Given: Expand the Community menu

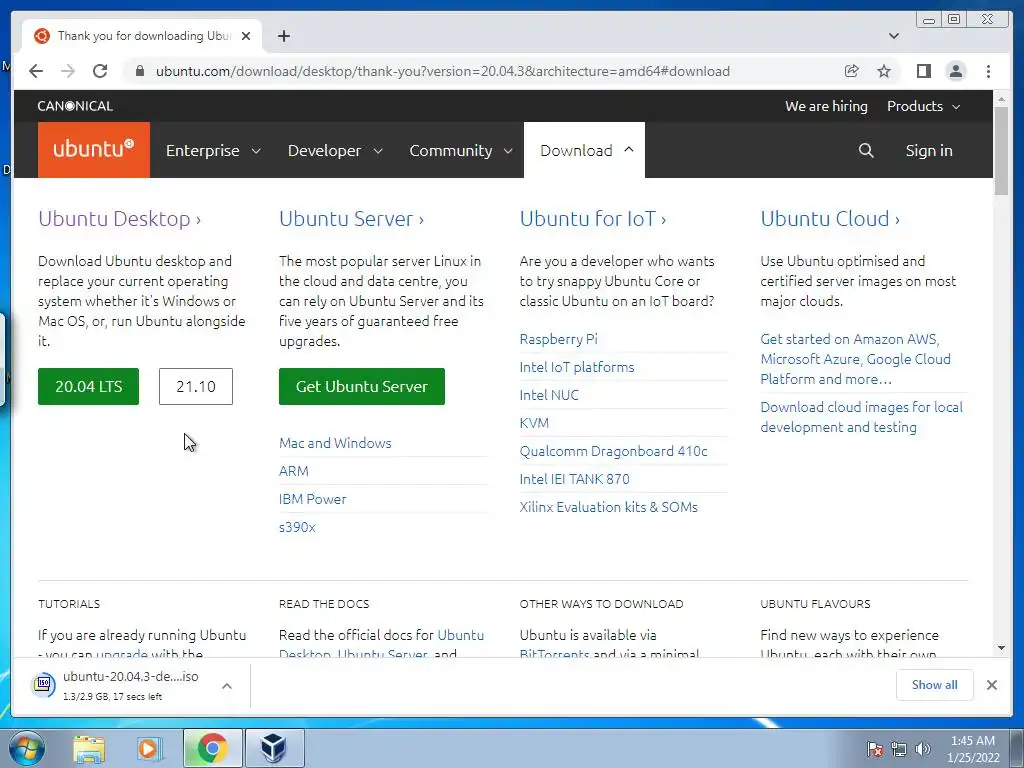Looking at the screenshot, I should point(460,150).
